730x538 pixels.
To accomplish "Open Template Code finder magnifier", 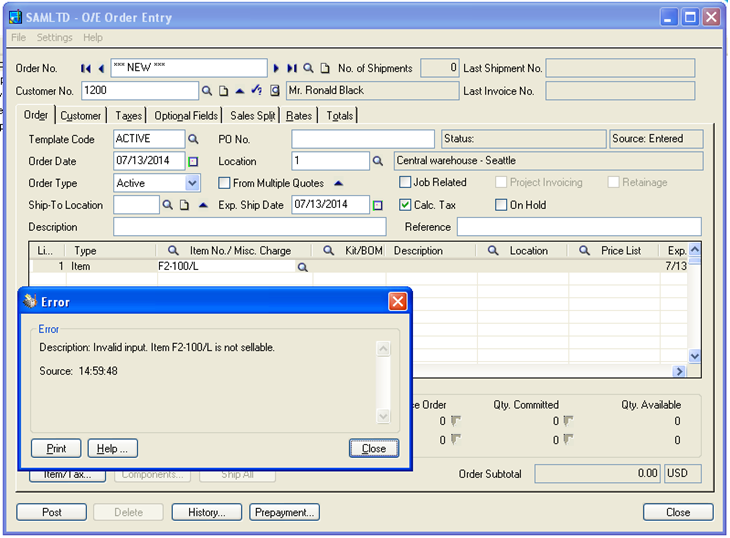I will coord(193,139).
